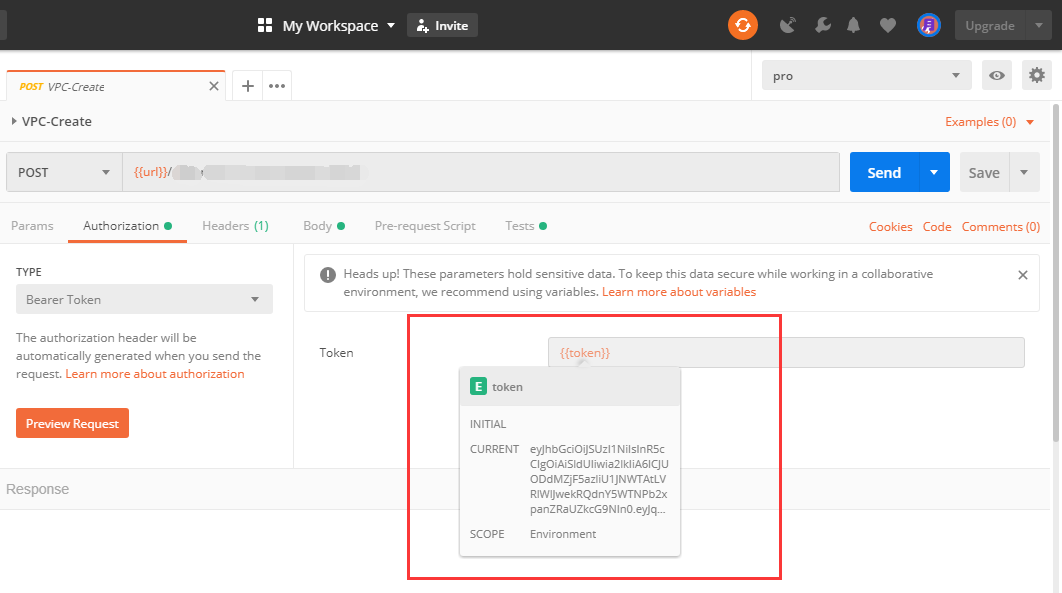1062x593 pixels.
Task: Switch to the Body tab
Action: tap(324, 226)
